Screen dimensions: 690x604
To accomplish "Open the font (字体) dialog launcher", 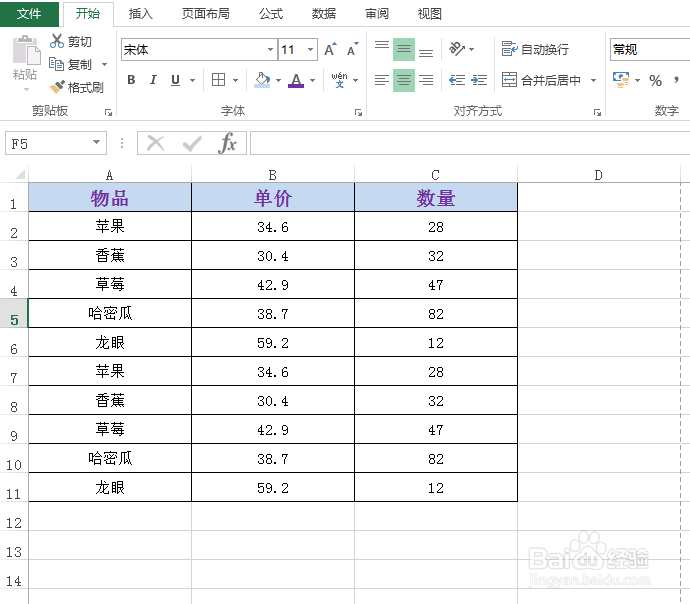I will coord(358,113).
